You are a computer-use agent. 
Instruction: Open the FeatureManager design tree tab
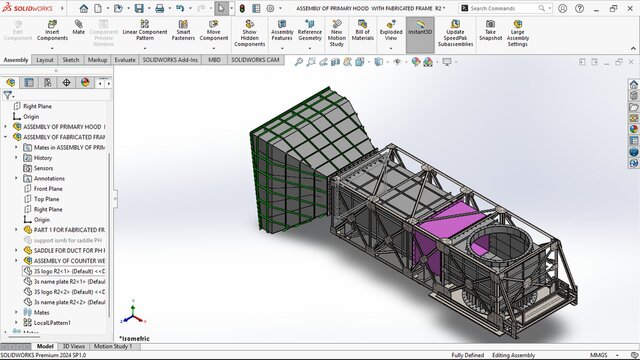[x=11, y=82]
